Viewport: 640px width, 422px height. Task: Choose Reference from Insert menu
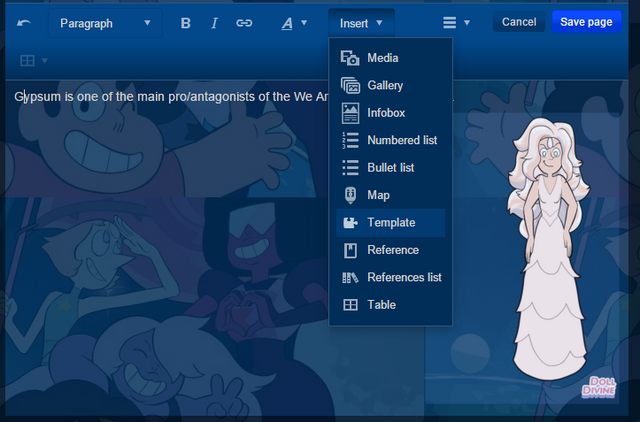(x=391, y=250)
